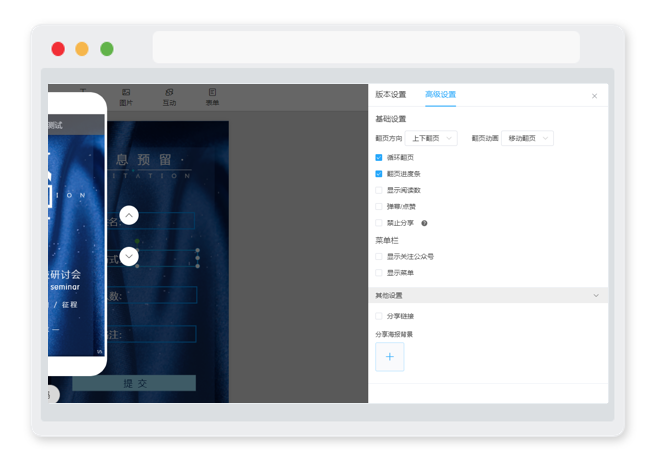Click the 基础设置 section heading

tap(391, 119)
